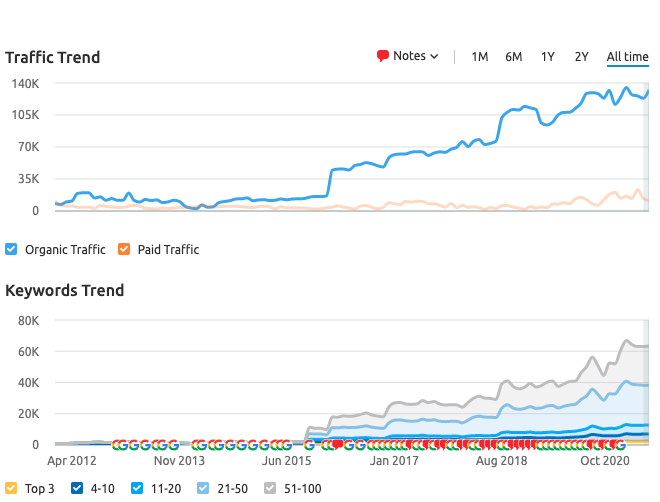
Task: Click the 140K traffic axis value
Action: (x=25, y=84)
